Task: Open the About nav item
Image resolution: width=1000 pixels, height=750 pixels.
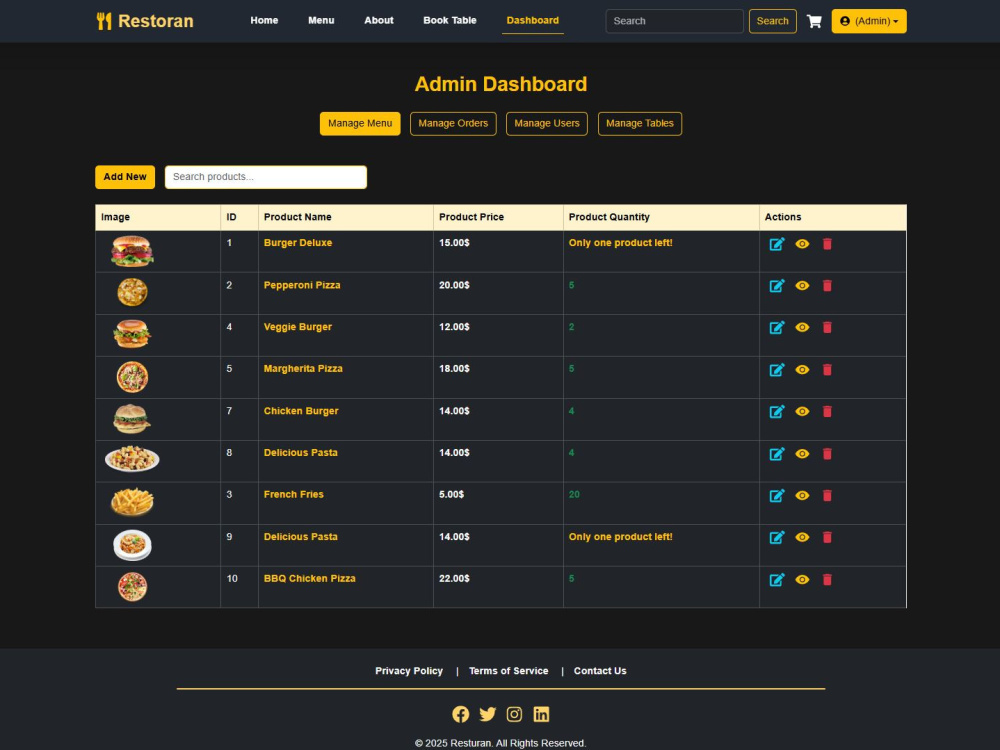Action: pyautogui.click(x=379, y=20)
